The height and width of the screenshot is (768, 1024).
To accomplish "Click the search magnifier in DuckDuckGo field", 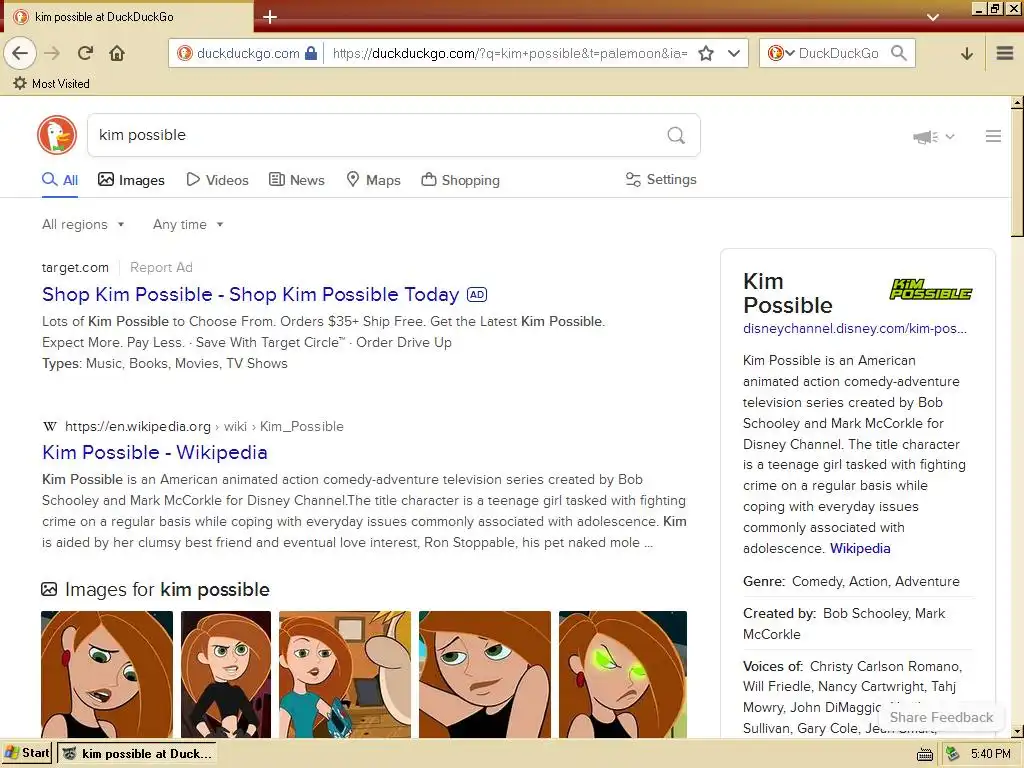I will [676, 135].
